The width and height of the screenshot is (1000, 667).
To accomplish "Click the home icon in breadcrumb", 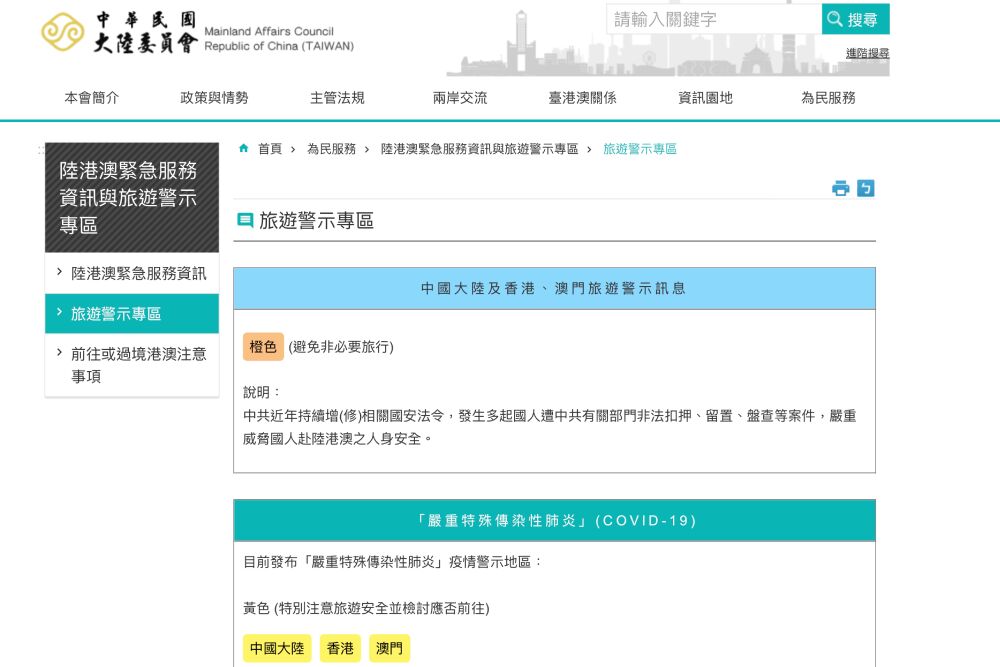I will (x=243, y=149).
